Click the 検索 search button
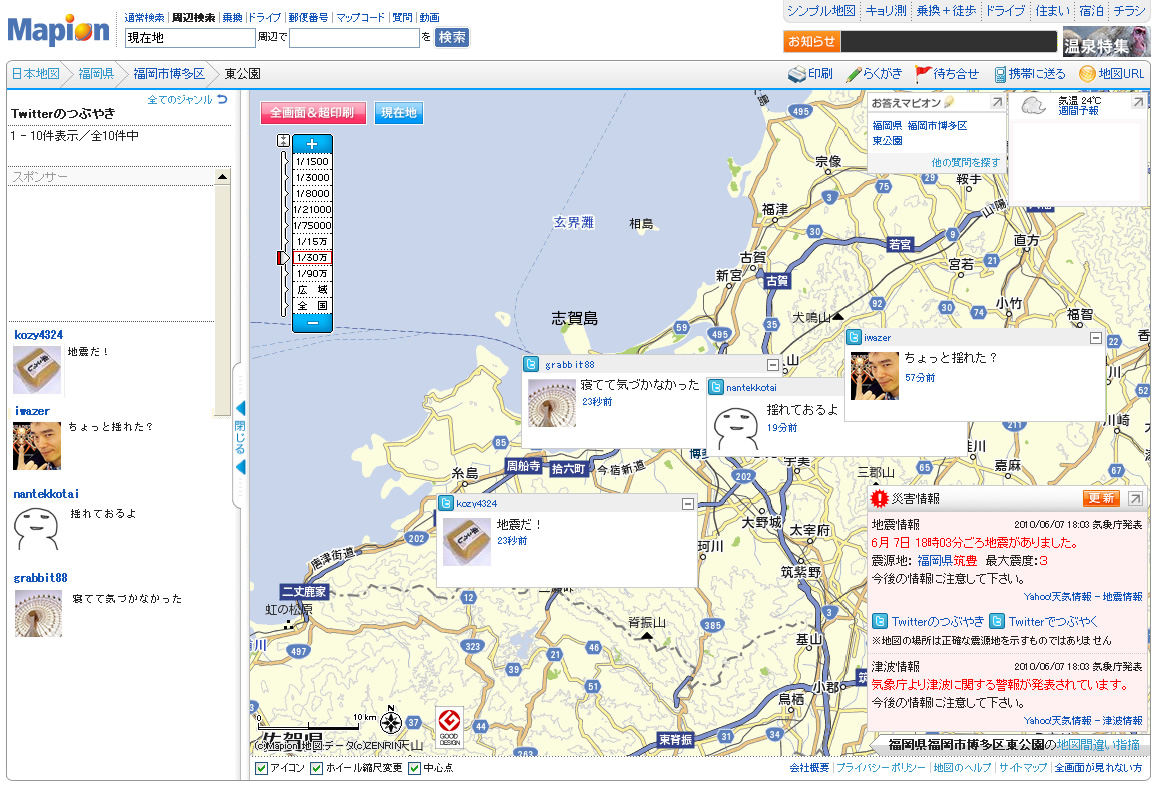1157x788 pixels. (x=452, y=37)
